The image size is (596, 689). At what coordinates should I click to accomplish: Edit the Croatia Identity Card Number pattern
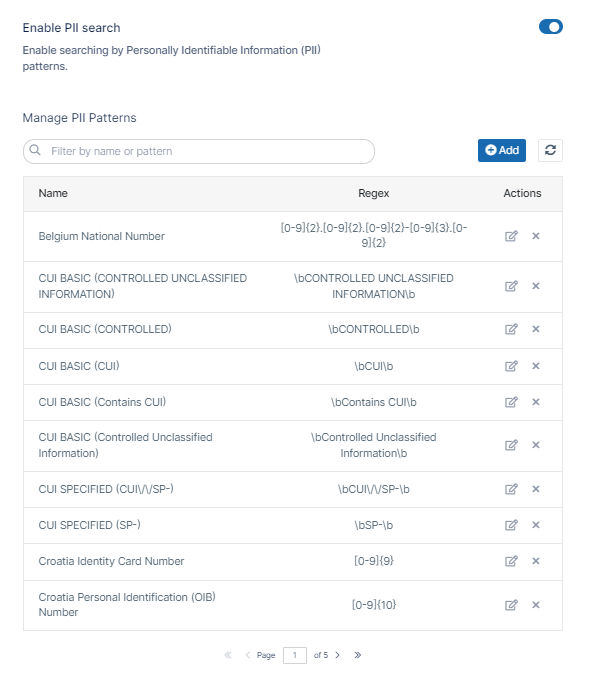(x=511, y=562)
